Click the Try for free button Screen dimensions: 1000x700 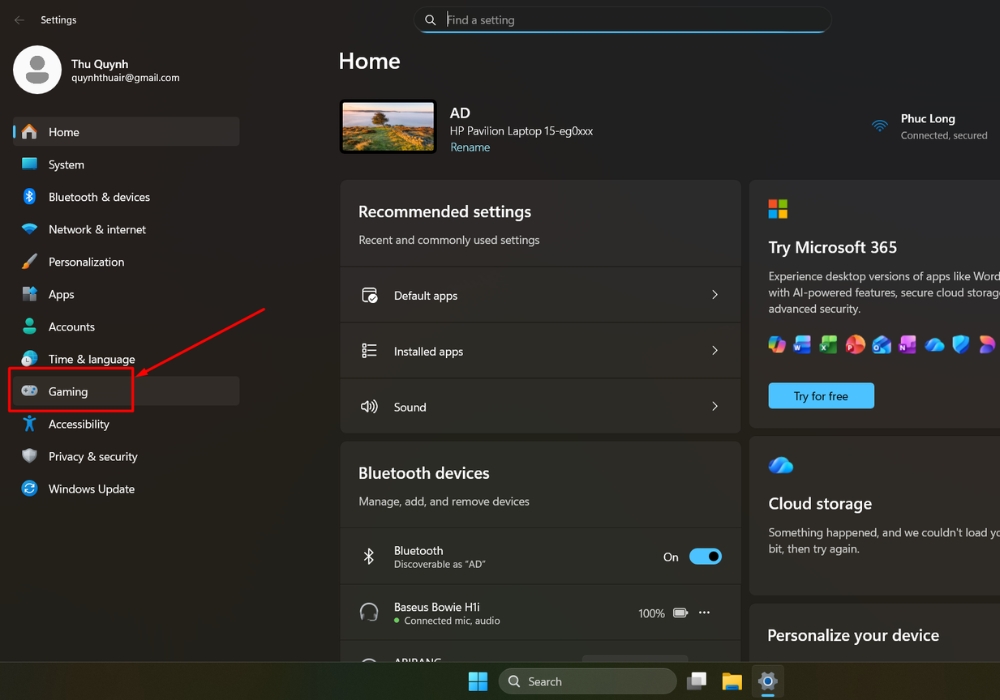point(821,396)
